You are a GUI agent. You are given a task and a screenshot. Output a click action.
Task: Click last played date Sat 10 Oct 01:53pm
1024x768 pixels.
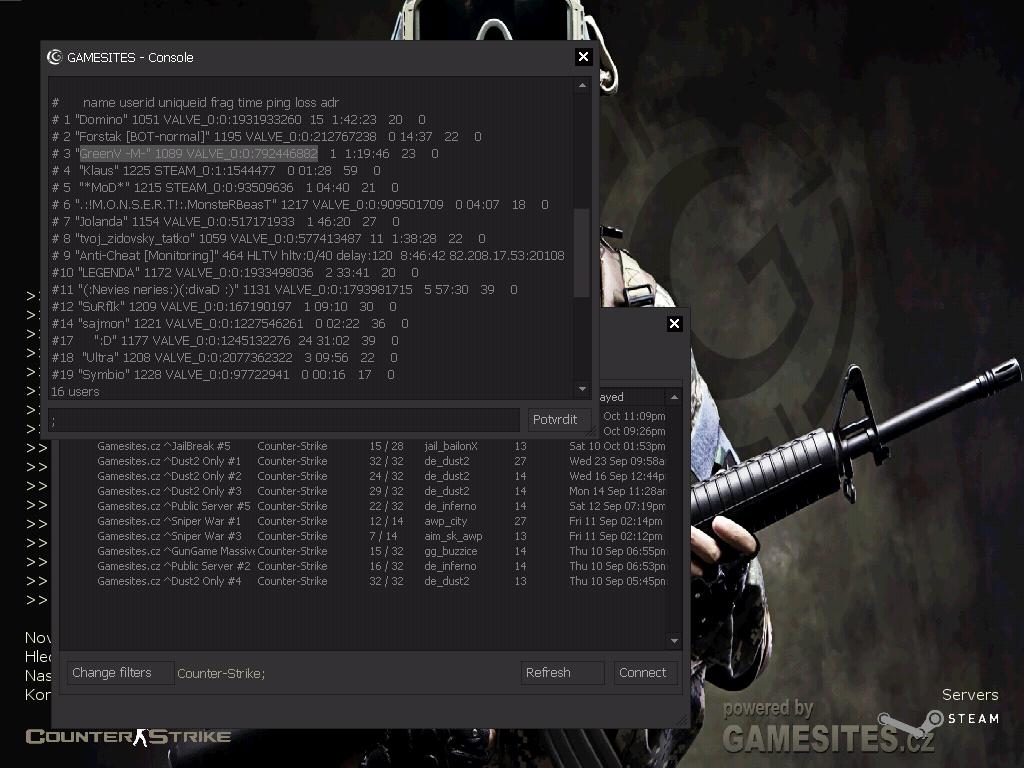tap(617, 446)
